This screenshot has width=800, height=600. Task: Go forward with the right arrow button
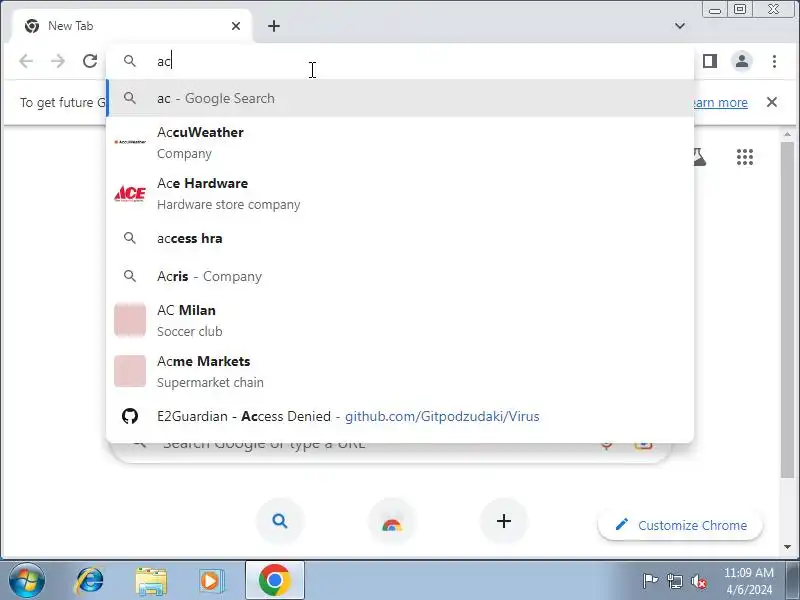point(58,61)
